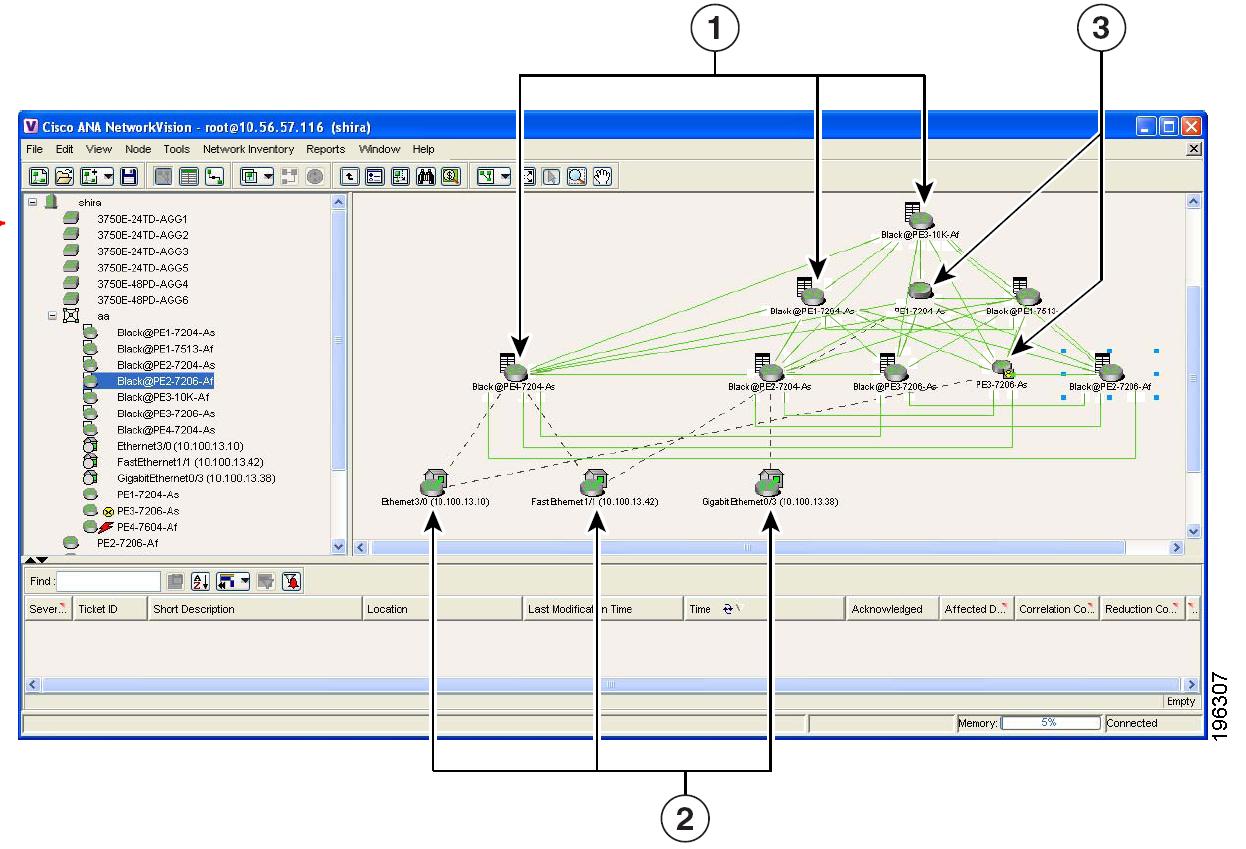
Task: Select FastEthernet1/1 (10.100.13.42) in the tree
Action: [190, 462]
